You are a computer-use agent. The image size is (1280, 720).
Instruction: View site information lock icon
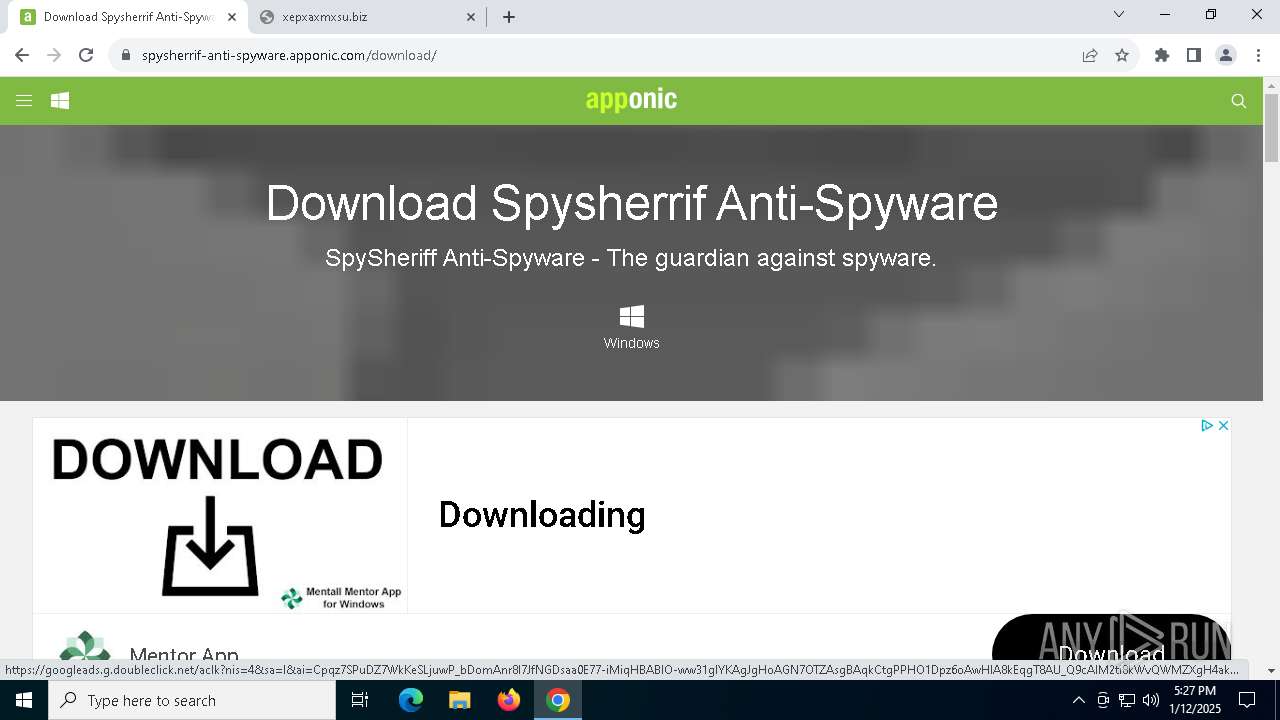tap(125, 55)
